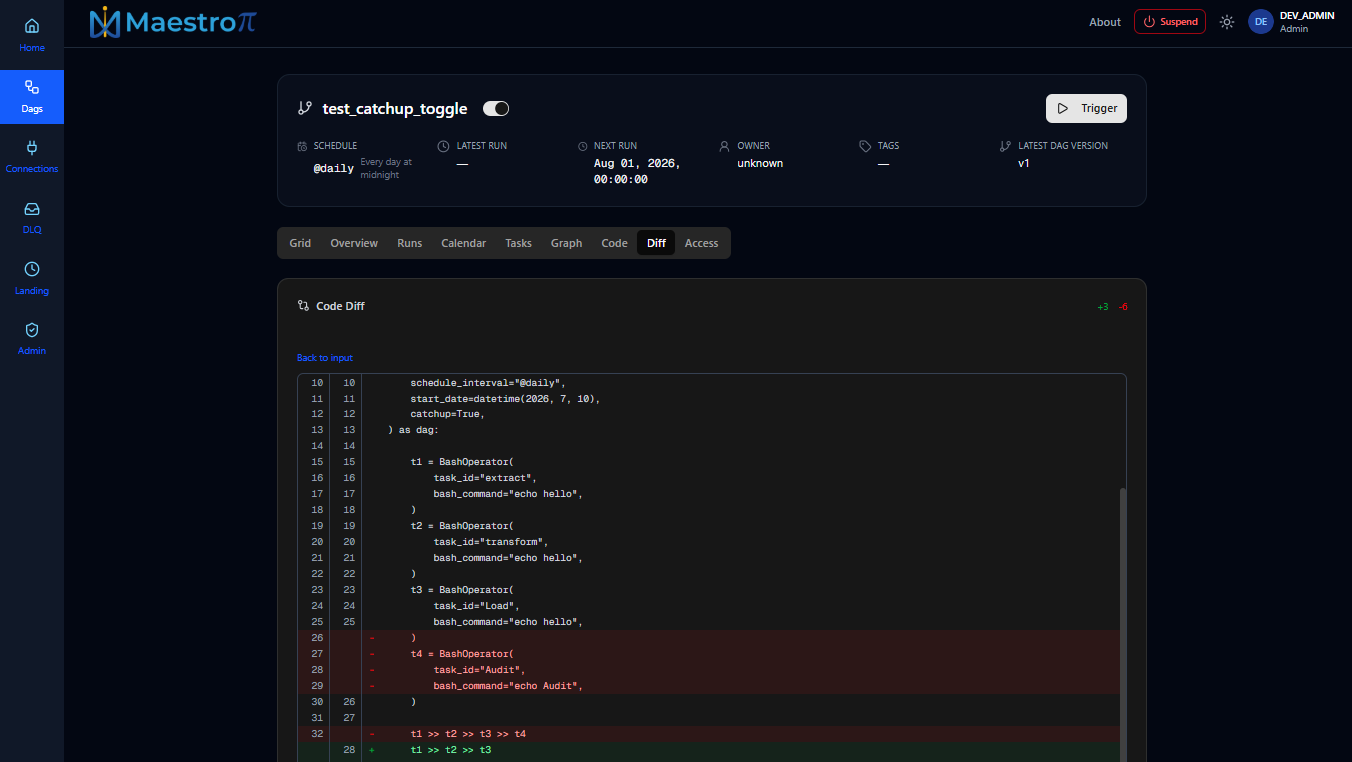Select the Diff tab
Viewport: 1352px width, 762px height.
click(x=656, y=243)
